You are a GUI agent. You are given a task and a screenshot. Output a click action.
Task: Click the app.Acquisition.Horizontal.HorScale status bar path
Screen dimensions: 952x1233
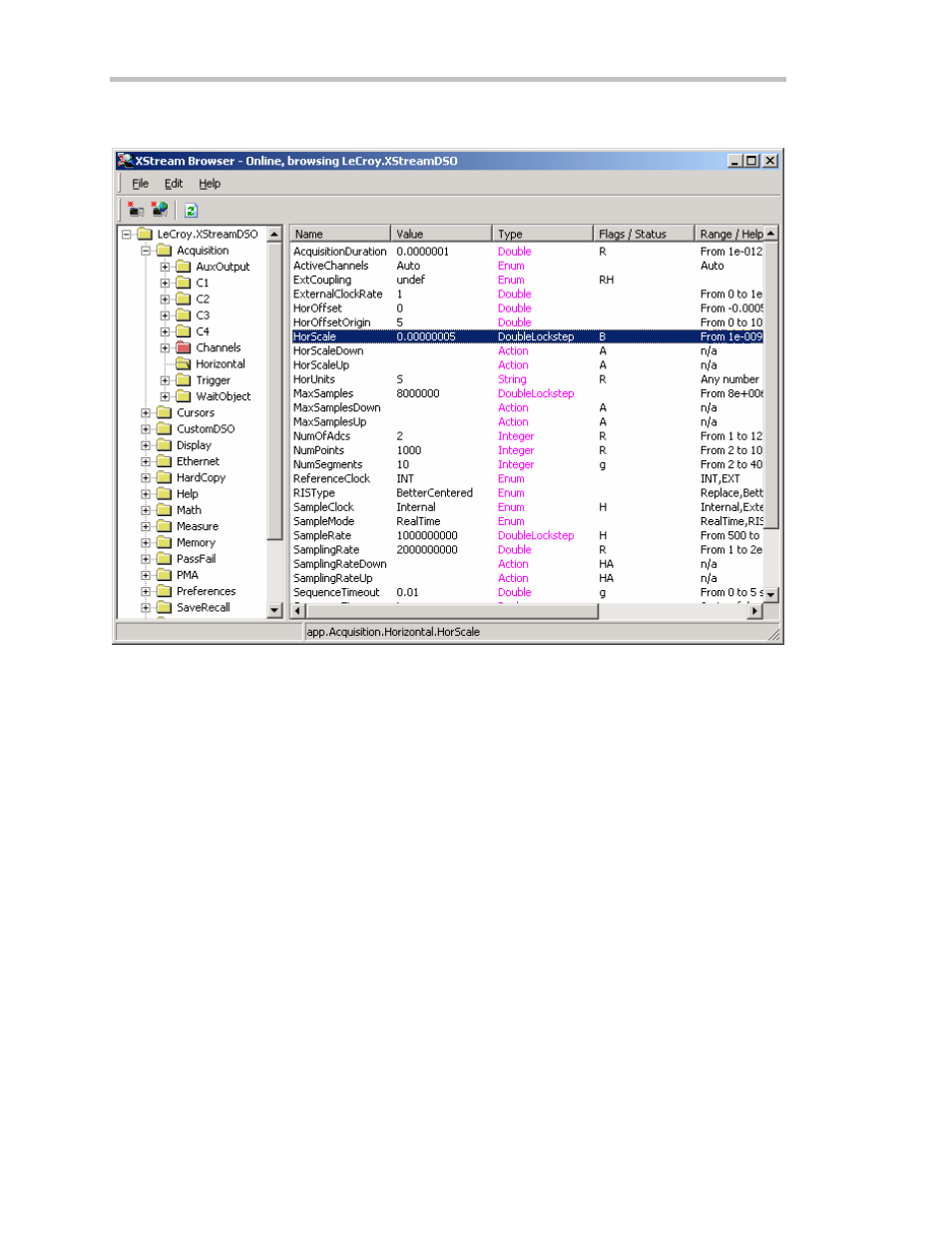[393, 632]
